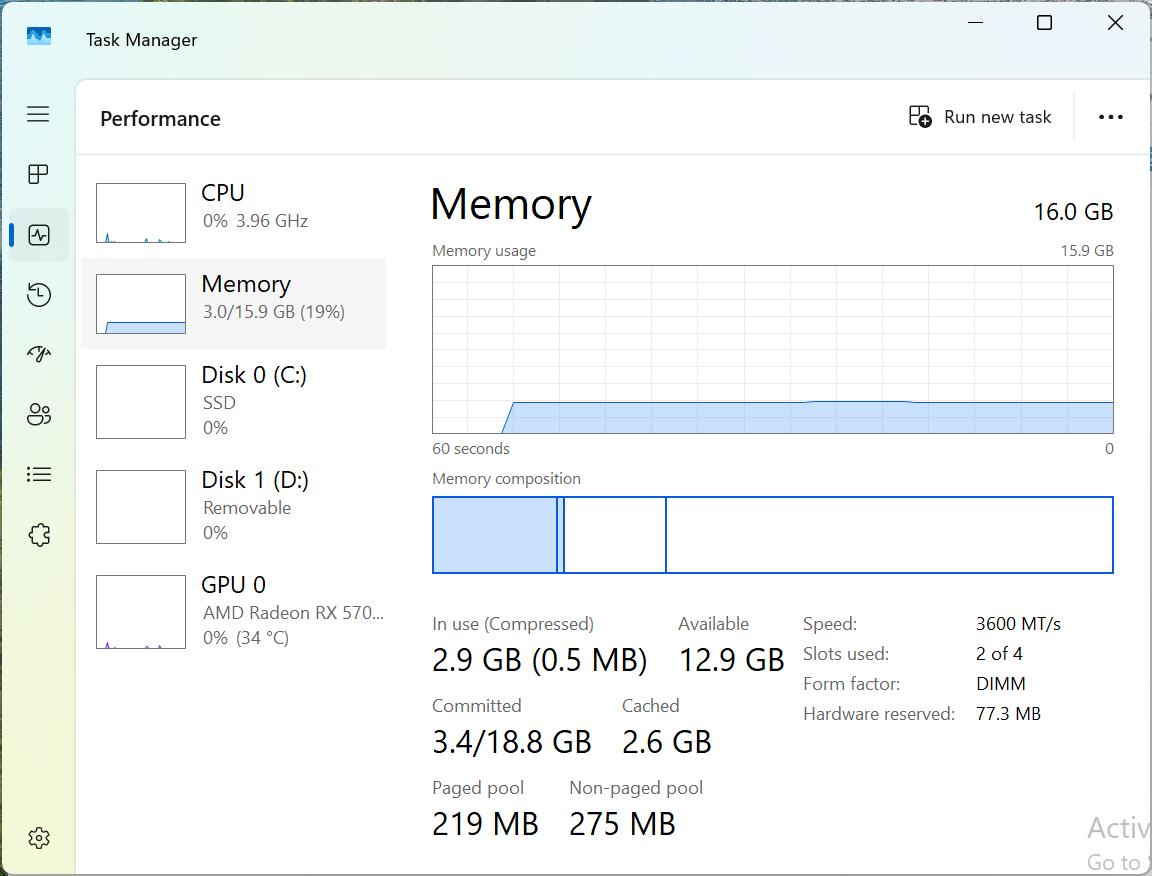The height and width of the screenshot is (876, 1152).
Task: Open the Startup apps page icon
Action: pyautogui.click(x=38, y=354)
